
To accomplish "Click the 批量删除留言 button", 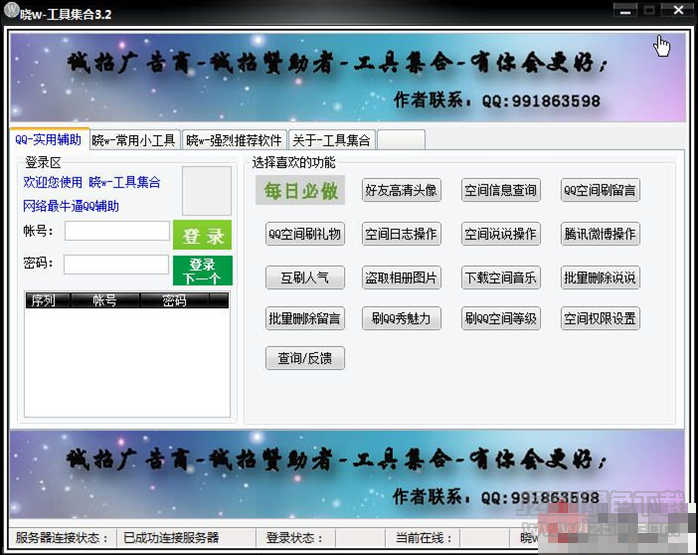I will (304, 318).
